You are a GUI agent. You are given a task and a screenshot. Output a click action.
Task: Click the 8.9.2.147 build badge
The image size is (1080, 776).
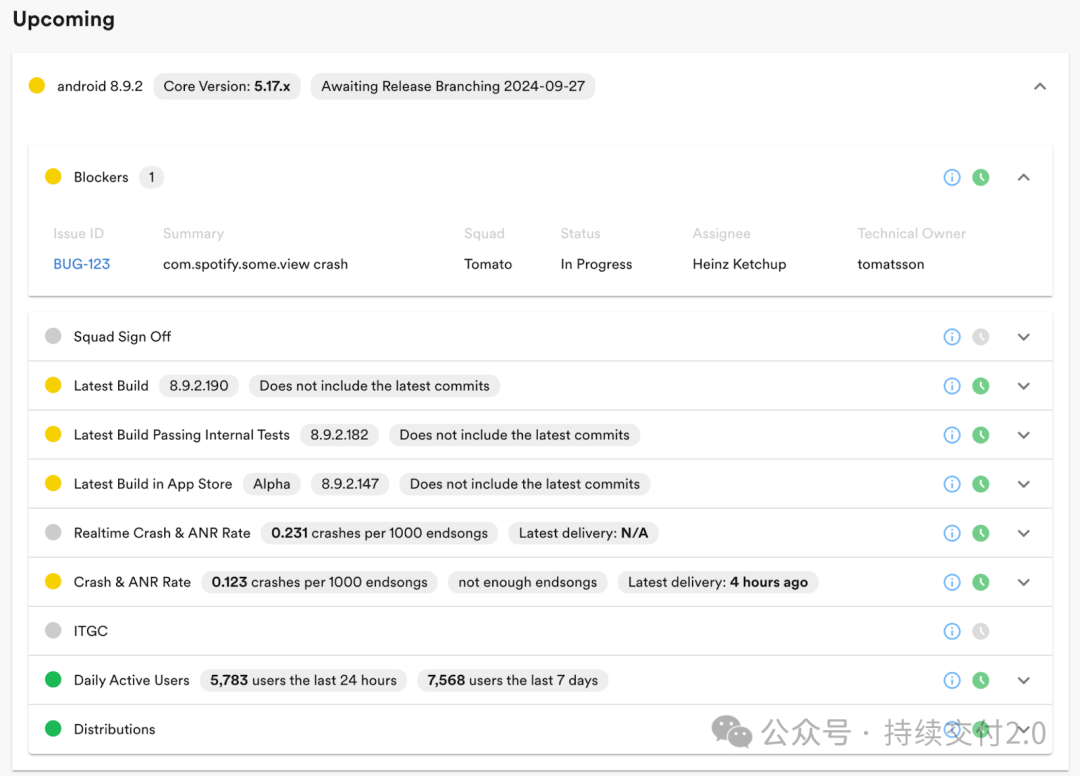coord(350,484)
